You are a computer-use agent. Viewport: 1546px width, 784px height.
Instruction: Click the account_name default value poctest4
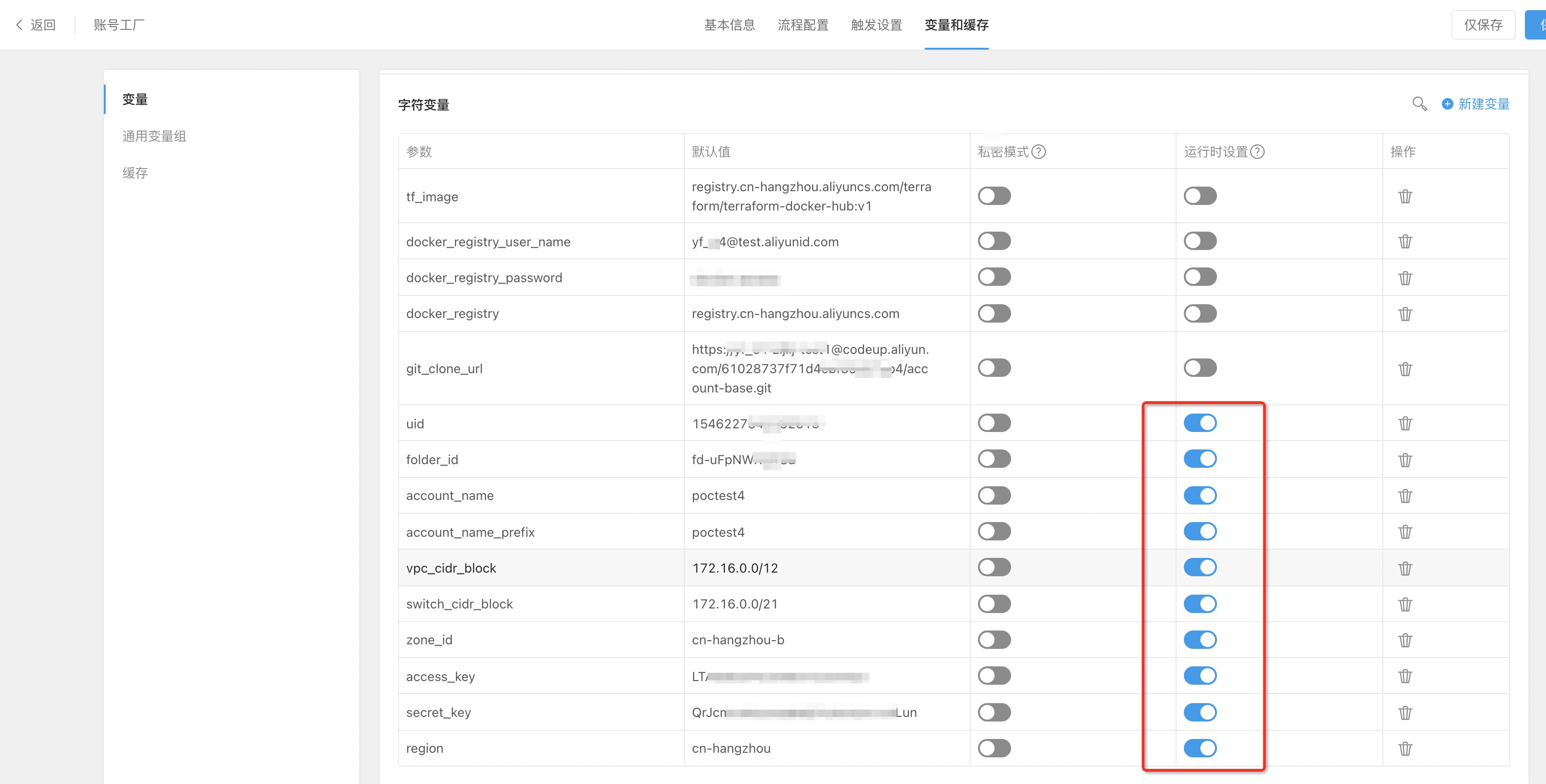point(718,496)
